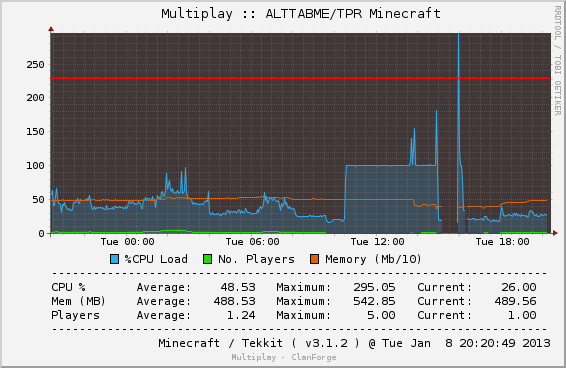
Task: Click the Tue 18:00 time axis label
Action: click(502, 242)
